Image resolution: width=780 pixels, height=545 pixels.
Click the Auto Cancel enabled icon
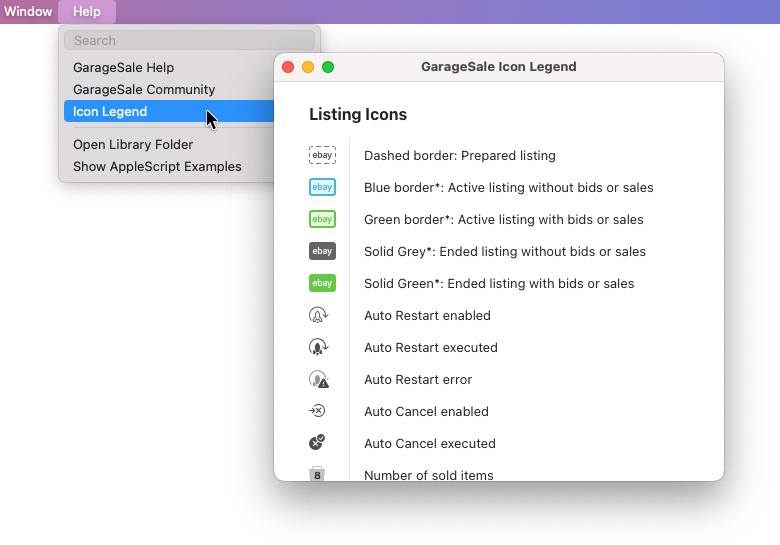click(318, 411)
